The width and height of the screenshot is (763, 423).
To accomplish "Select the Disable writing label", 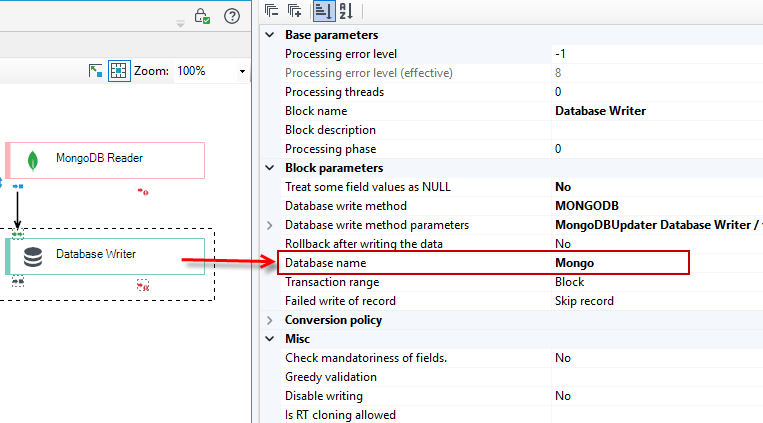I will pos(324,396).
